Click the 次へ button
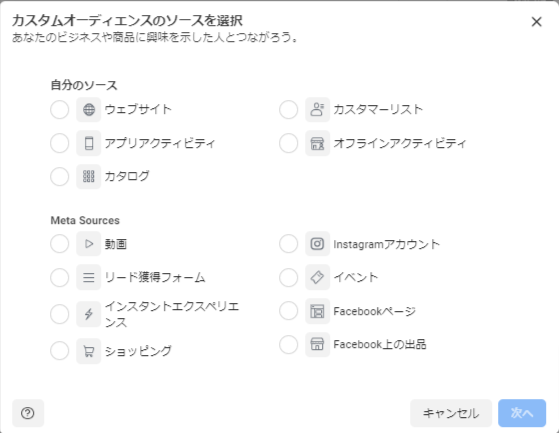This screenshot has width=559, height=433. point(522,413)
